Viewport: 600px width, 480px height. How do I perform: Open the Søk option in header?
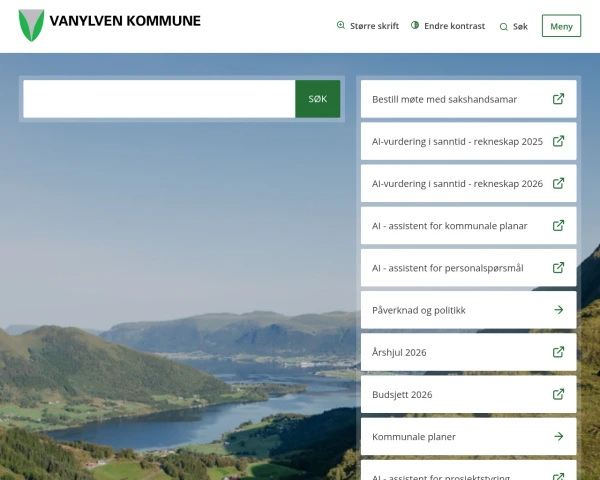coord(513,26)
